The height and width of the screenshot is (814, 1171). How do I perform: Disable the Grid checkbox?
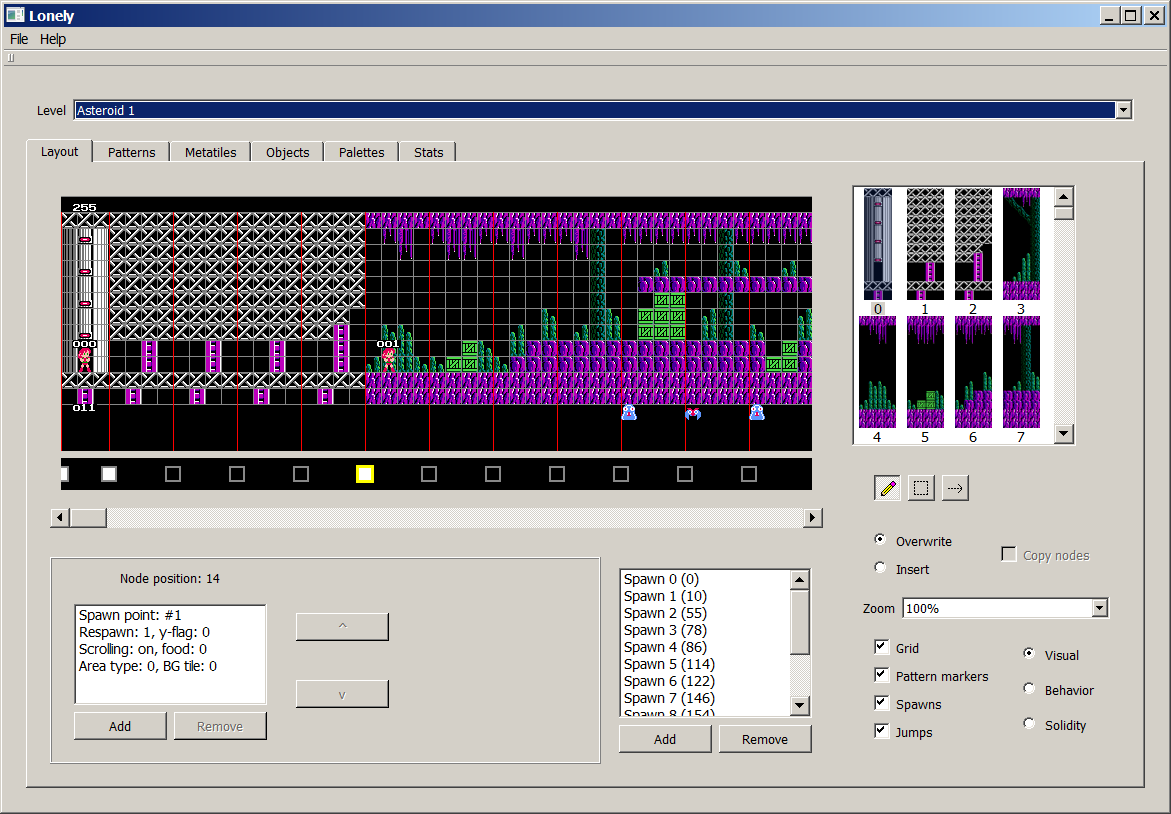pyautogui.click(x=881, y=648)
